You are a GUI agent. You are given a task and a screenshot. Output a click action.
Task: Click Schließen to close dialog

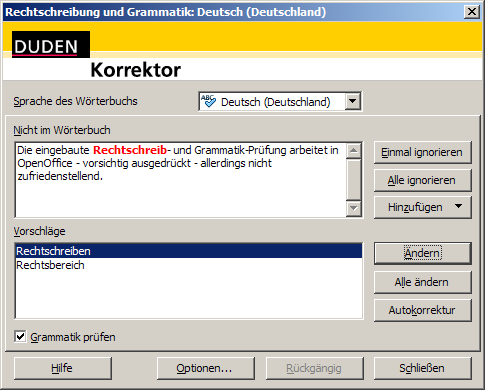click(422, 368)
